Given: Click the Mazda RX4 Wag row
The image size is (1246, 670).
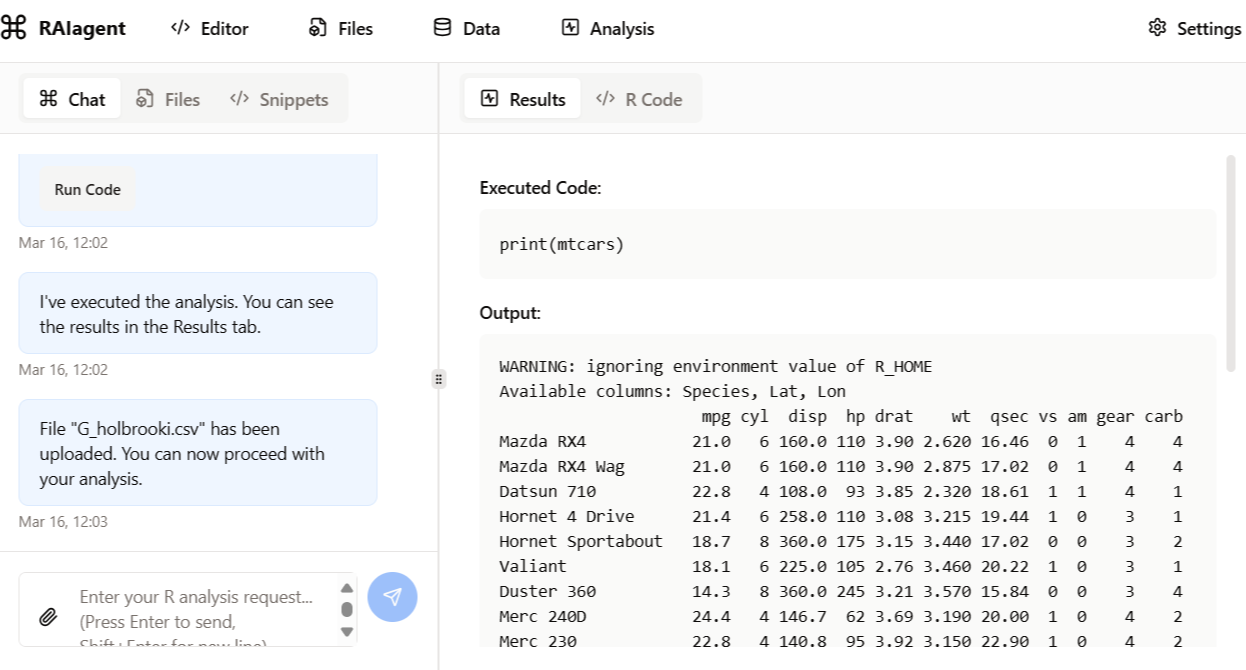Looking at the screenshot, I should pos(841,466).
